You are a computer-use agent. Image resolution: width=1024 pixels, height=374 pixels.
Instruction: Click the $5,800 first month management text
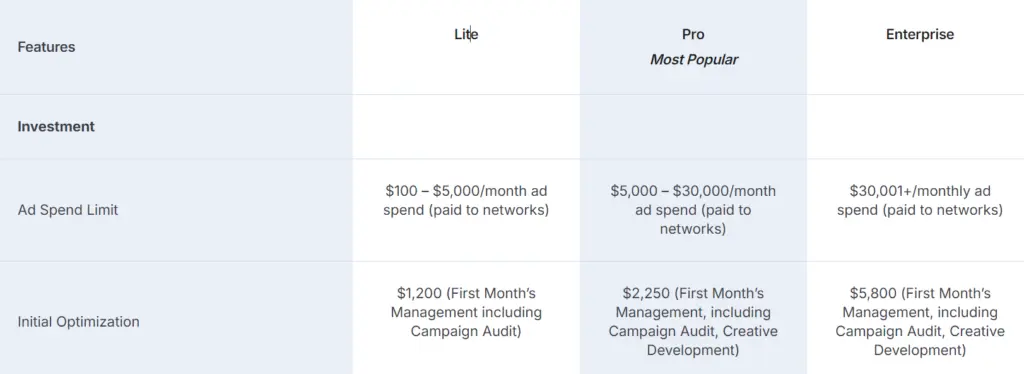pyautogui.click(x=920, y=322)
